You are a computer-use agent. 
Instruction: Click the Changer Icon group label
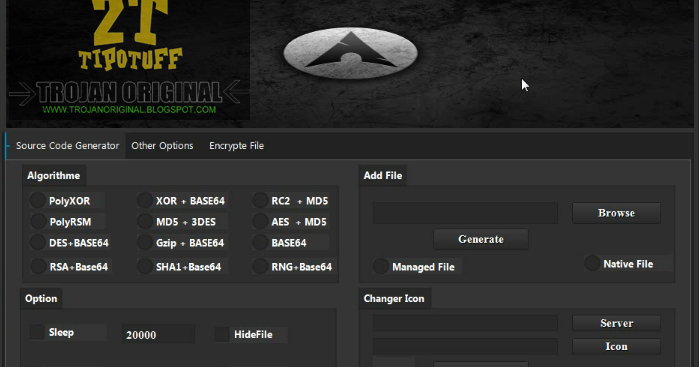point(394,298)
